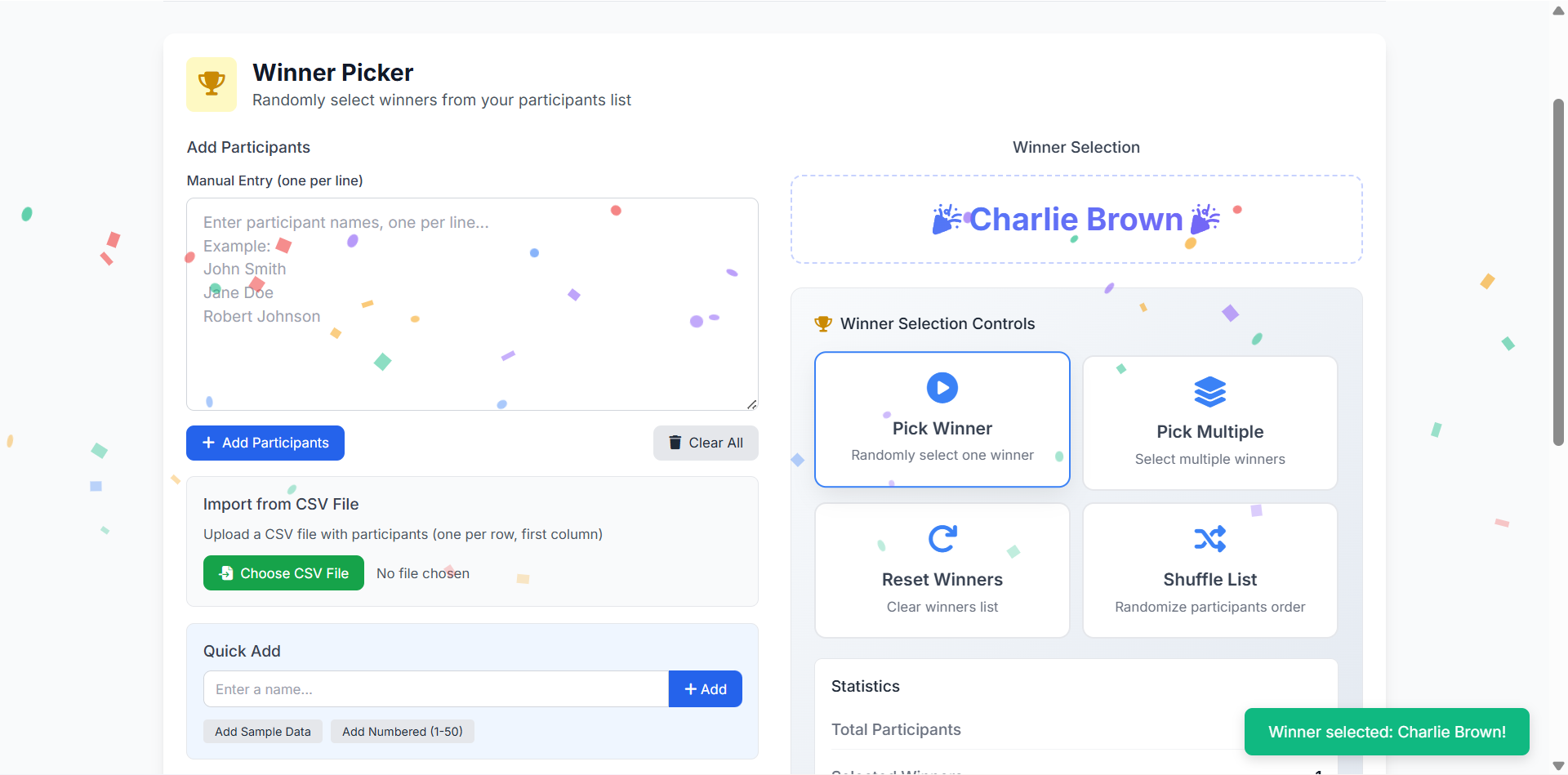1568x775 pixels.
Task: Click the Winner selected: Charlie Brown! toast
Action: [x=1387, y=732]
